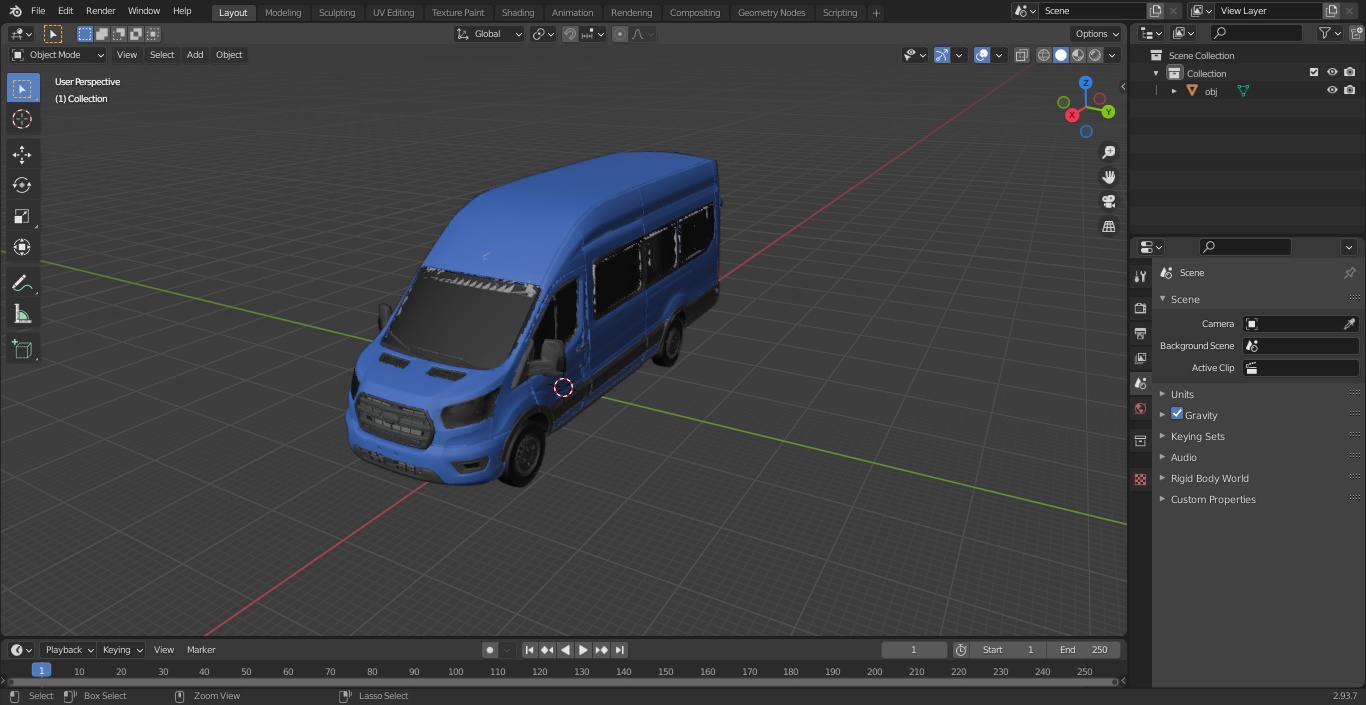Select the Measure ruler tool
Image resolution: width=1366 pixels, height=705 pixels.
(x=22, y=315)
